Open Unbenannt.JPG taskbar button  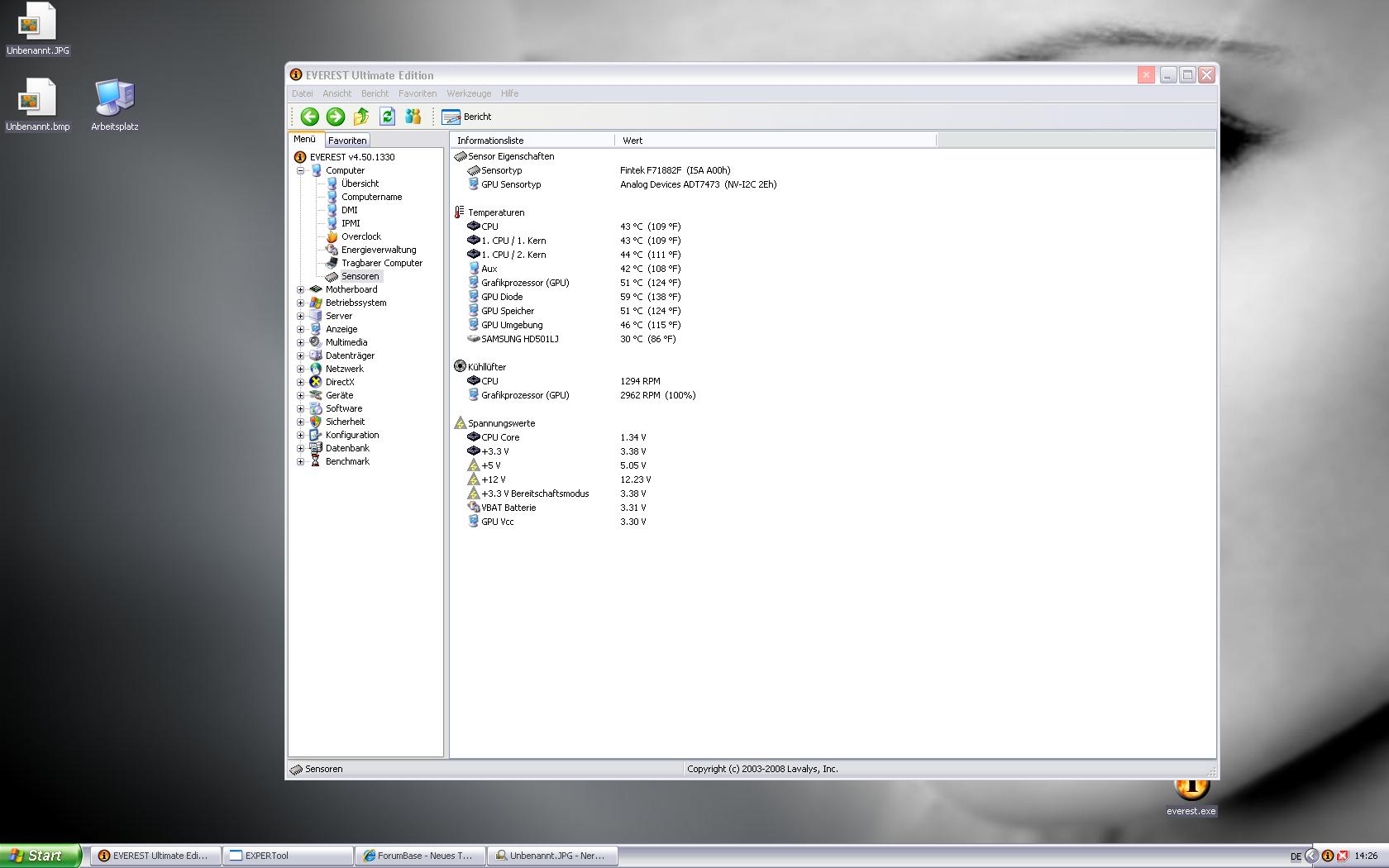(552, 856)
